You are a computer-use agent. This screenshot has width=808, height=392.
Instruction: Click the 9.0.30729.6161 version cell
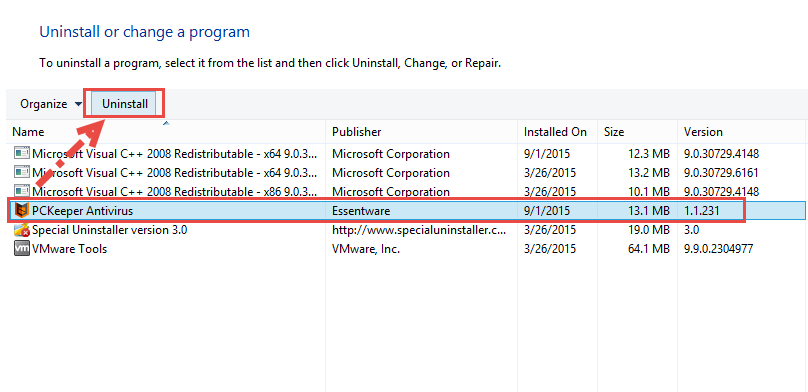(721, 173)
